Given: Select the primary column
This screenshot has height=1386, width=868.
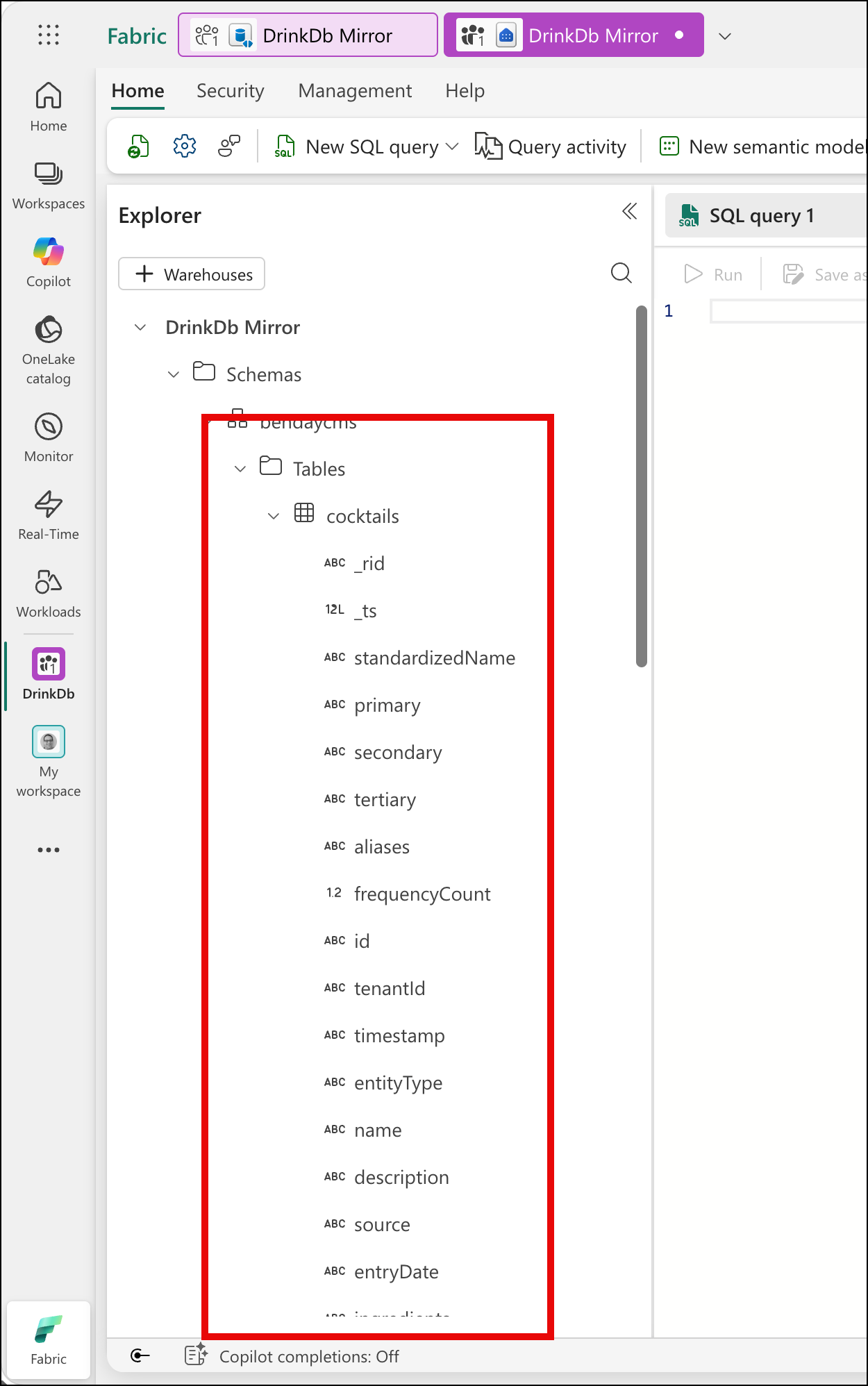Looking at the screenshot, I should click(x=387, y=705).
